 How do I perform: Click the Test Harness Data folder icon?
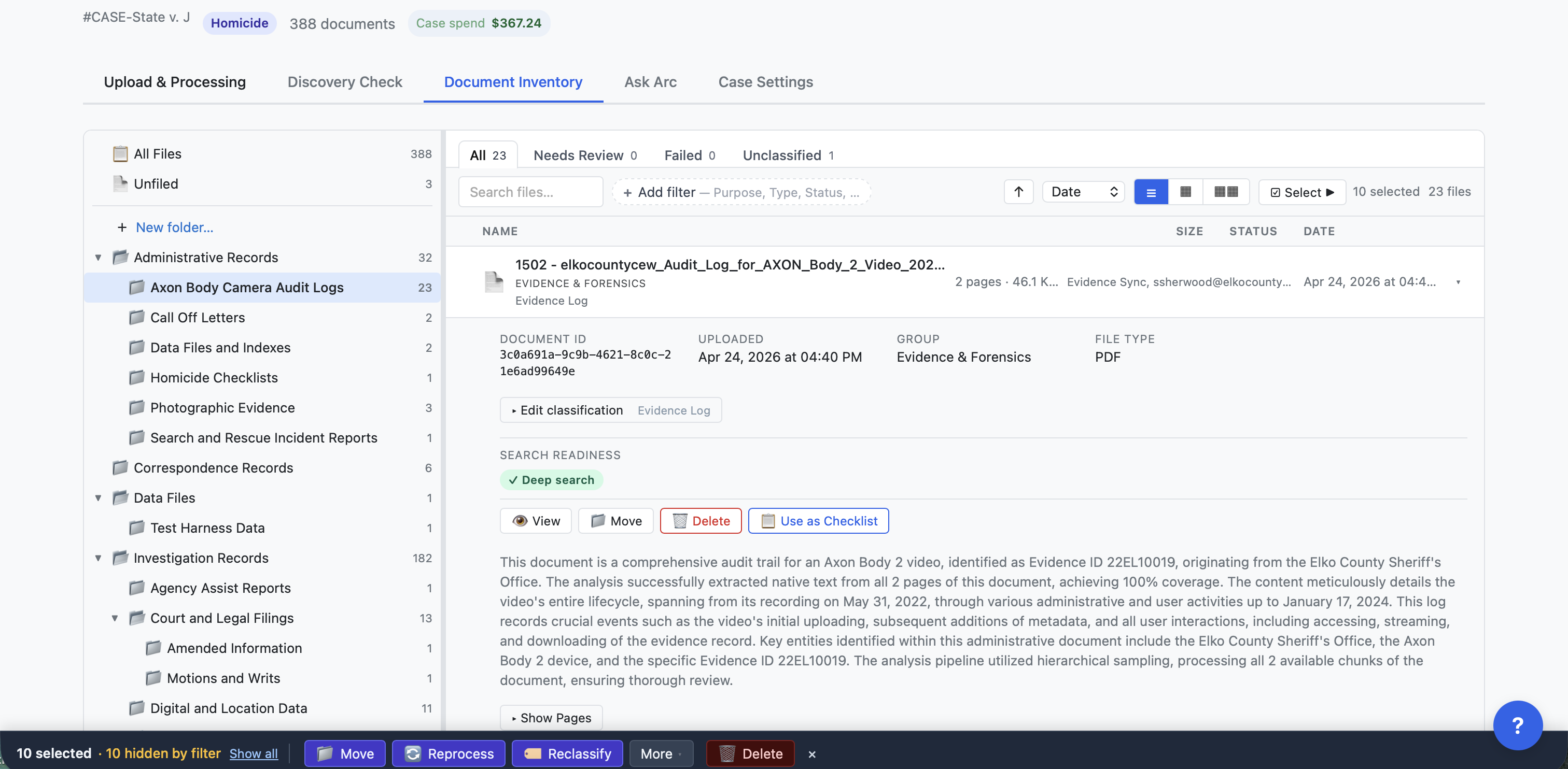137,528
